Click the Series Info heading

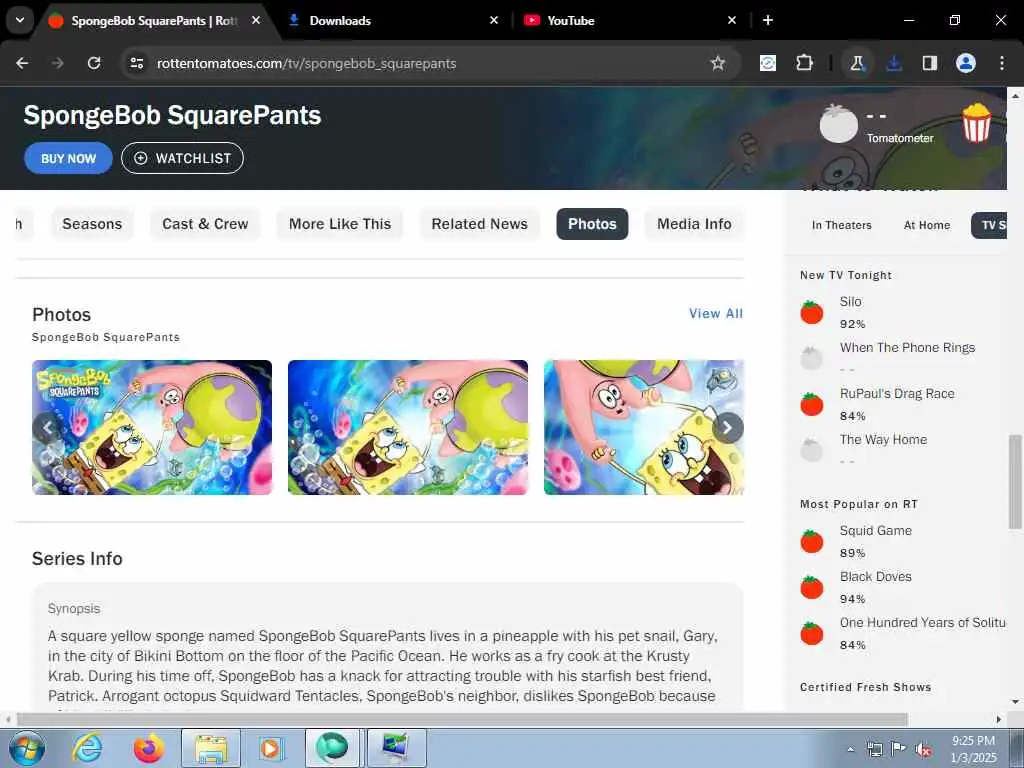(x=77, y=558)
